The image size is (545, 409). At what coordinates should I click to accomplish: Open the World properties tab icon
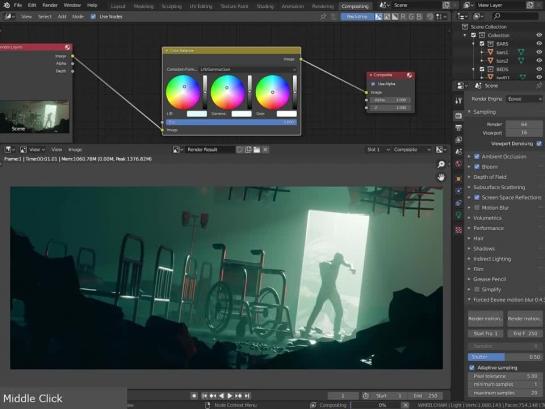pyautogui.click(x=459, y=164)
